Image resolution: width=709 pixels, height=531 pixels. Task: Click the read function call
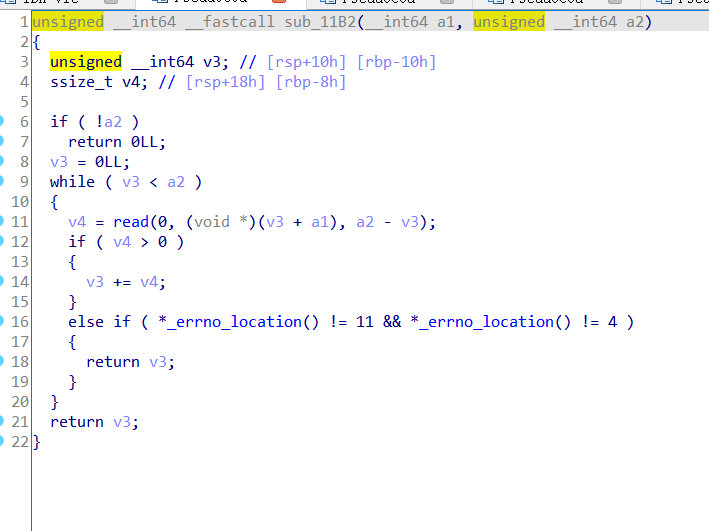pos(133,222)
